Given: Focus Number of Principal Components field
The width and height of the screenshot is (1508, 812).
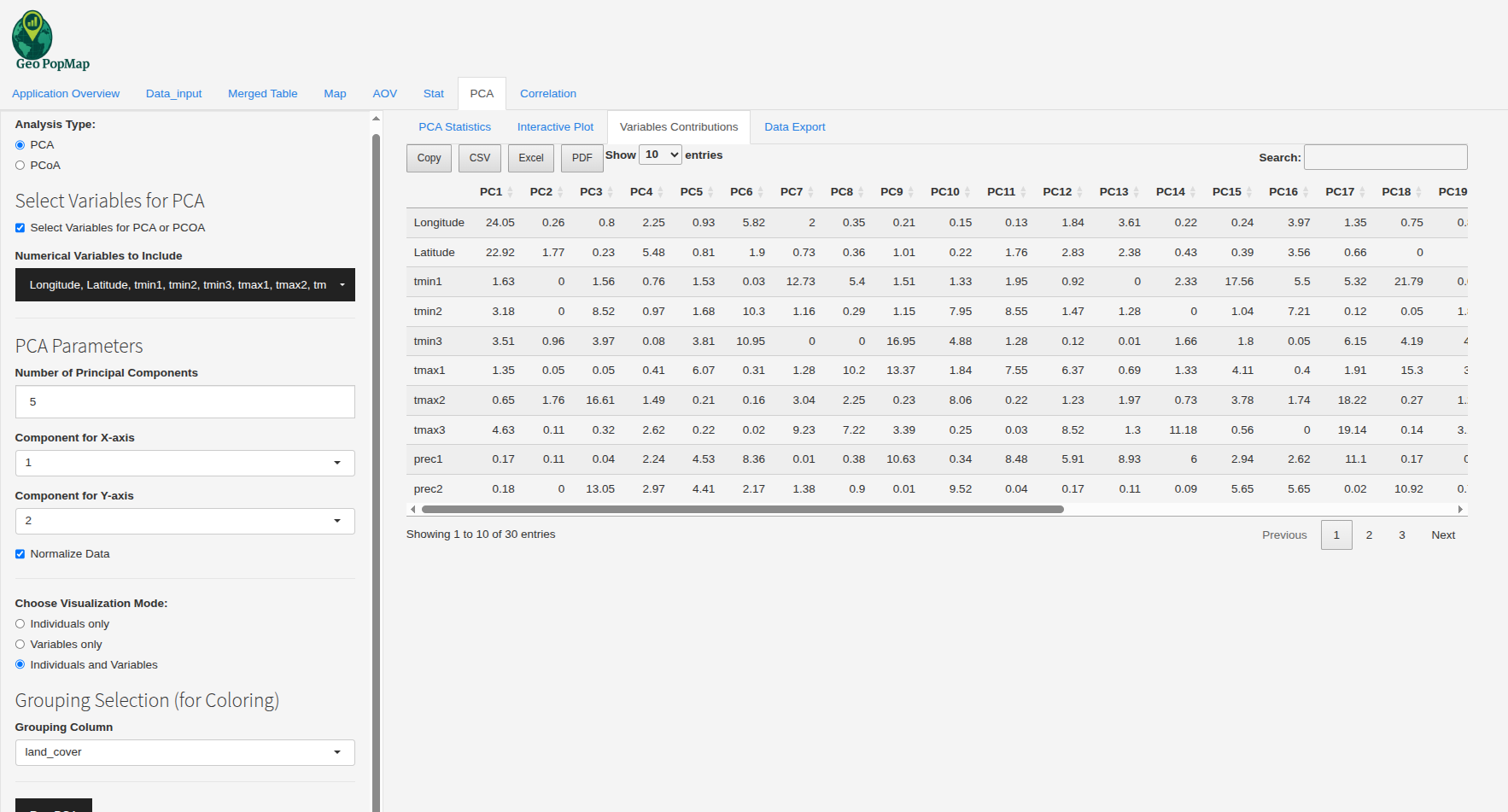Looking at the screenshot, I should 185,402.
